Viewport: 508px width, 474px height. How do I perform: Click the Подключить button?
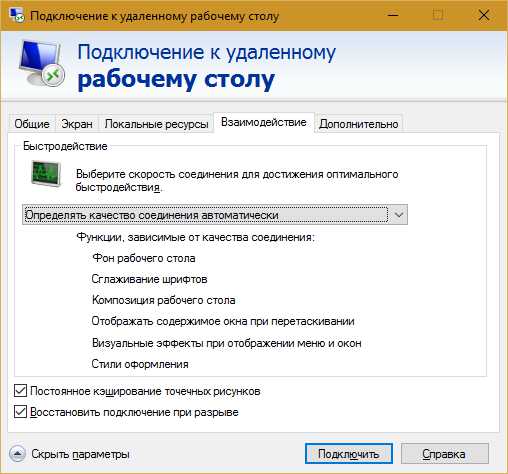coord(348,454)
